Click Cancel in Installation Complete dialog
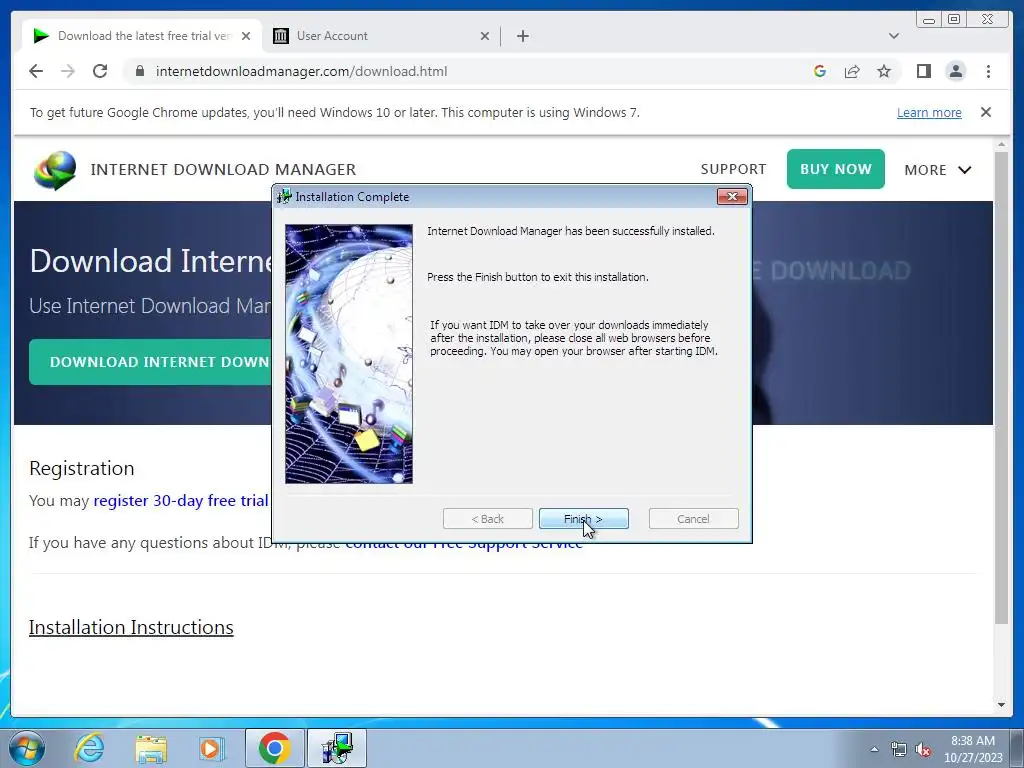1024x768 pixels. [693, 519]
